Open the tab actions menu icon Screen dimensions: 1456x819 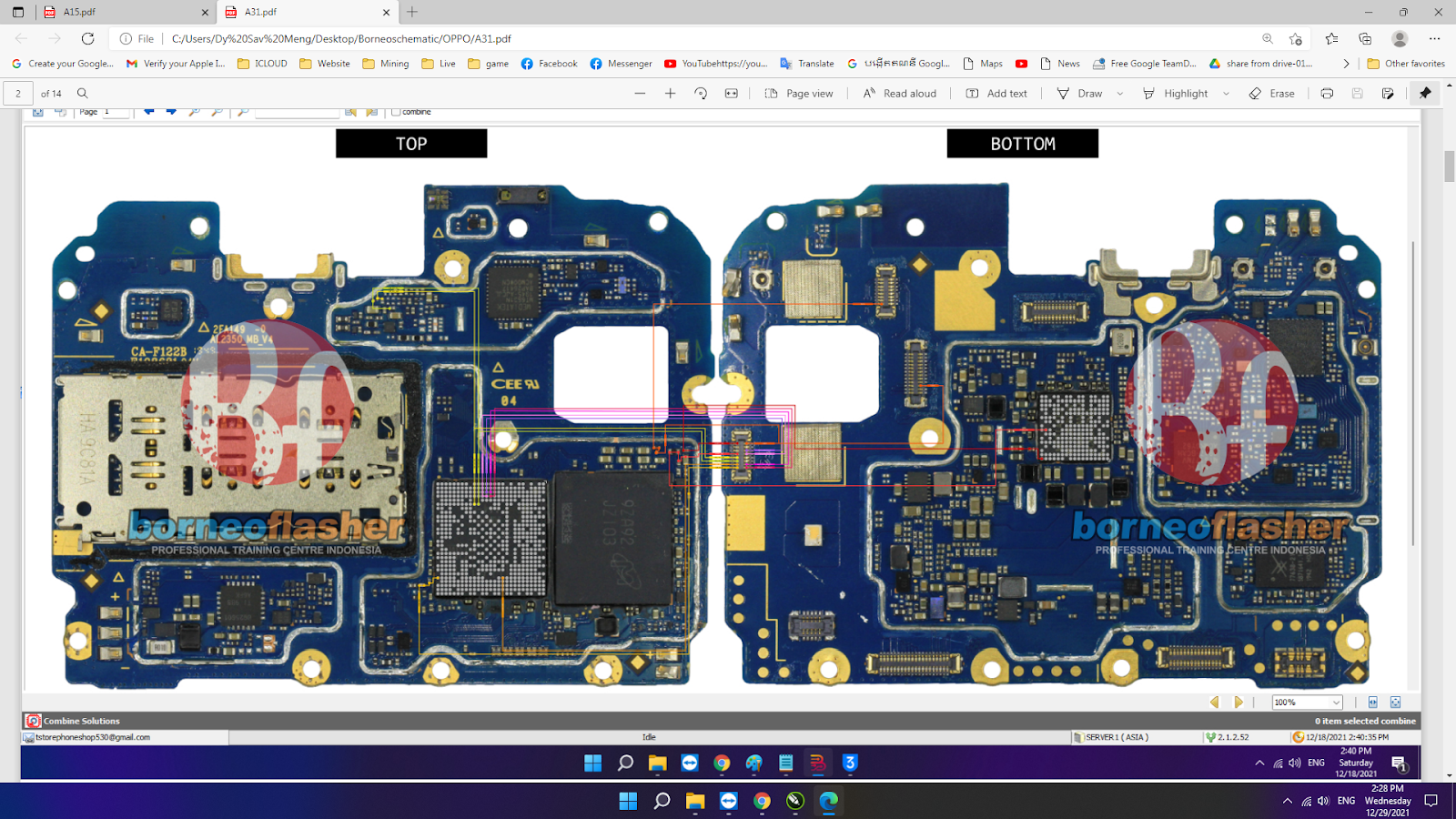point(17,12)
